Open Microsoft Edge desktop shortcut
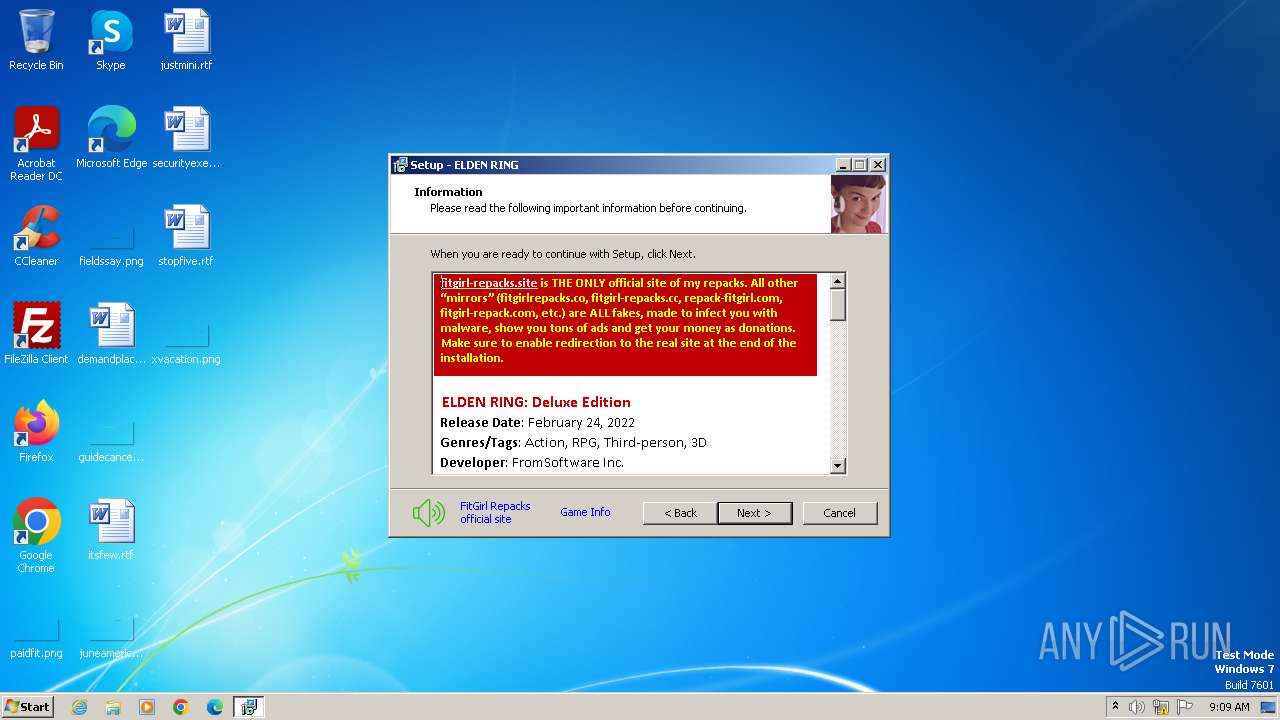 click(x=111, y=138)
